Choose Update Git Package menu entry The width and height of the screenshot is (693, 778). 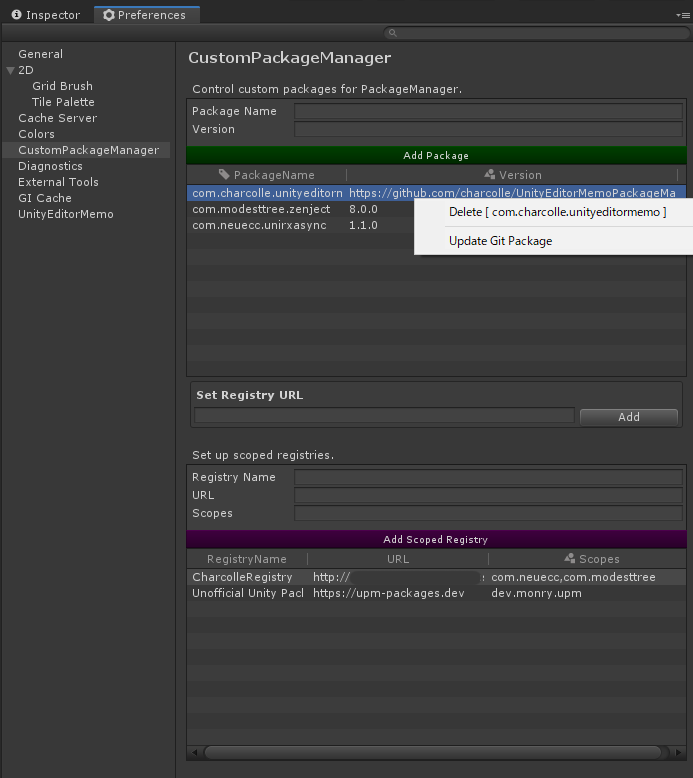click(500, 241)
